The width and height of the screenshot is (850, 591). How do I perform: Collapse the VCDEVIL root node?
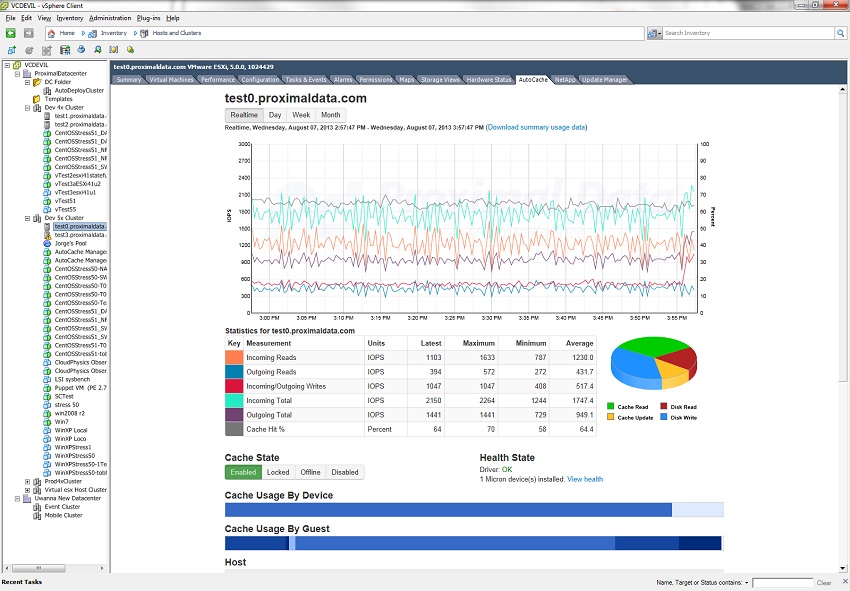(x=8, y=65)
